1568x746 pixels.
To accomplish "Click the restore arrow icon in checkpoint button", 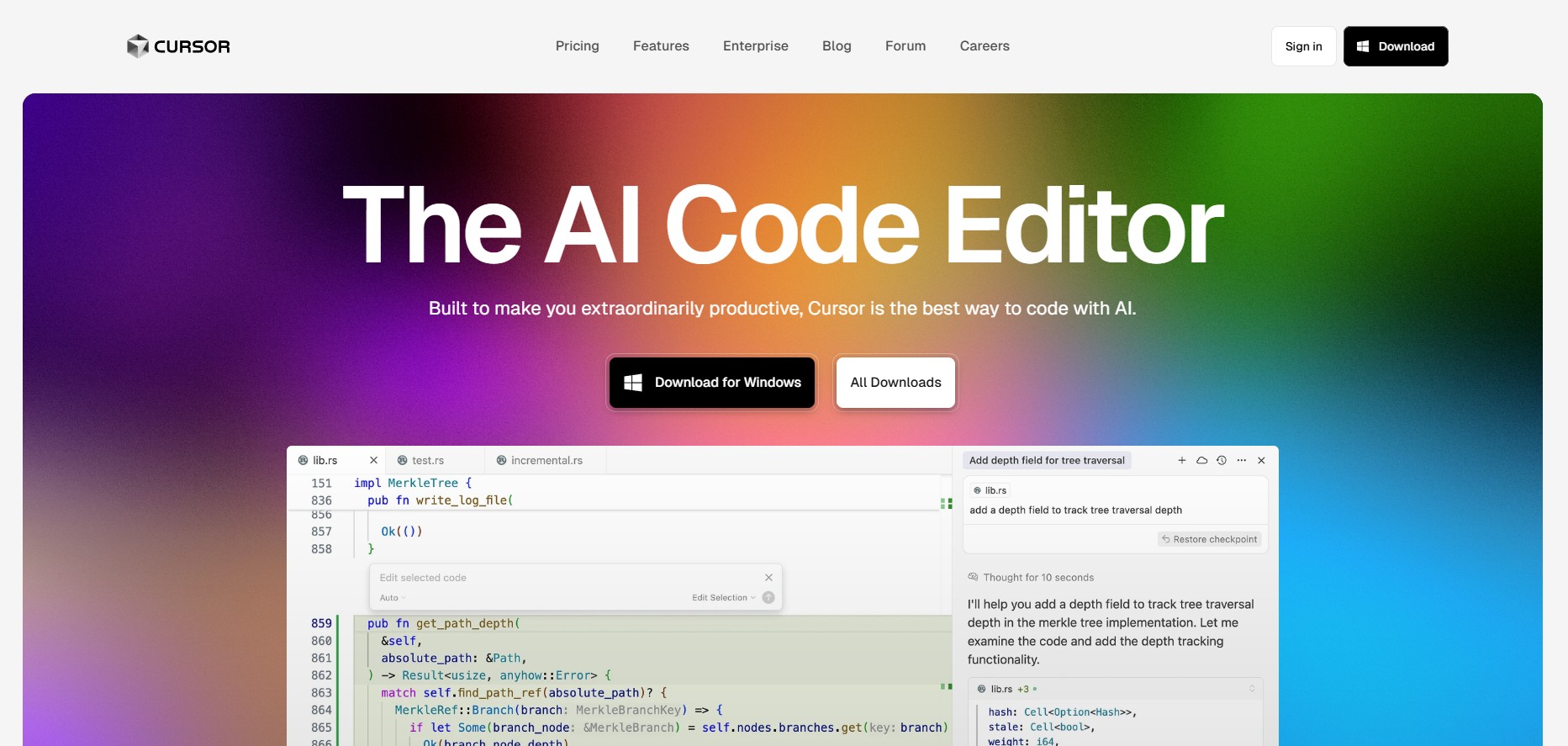I will pos(1166,539).
